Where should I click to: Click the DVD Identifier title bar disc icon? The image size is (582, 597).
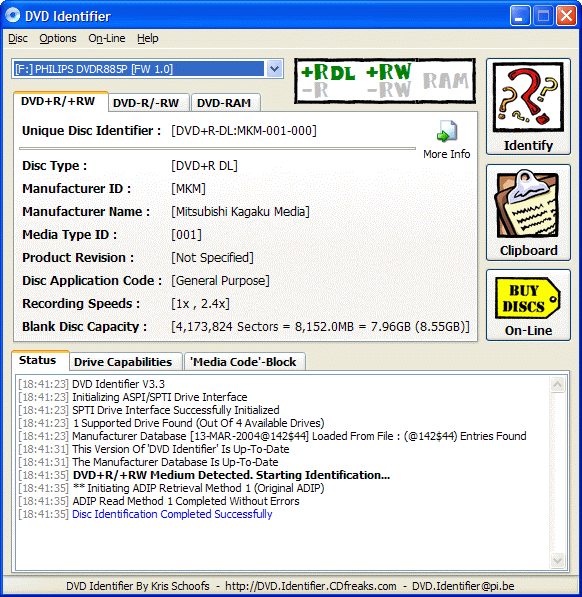[x=13, y=16]
